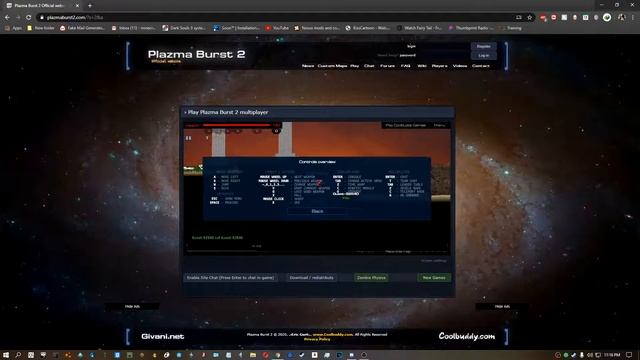Open the News menu item

pyautogui.click(x=308, y=66)
